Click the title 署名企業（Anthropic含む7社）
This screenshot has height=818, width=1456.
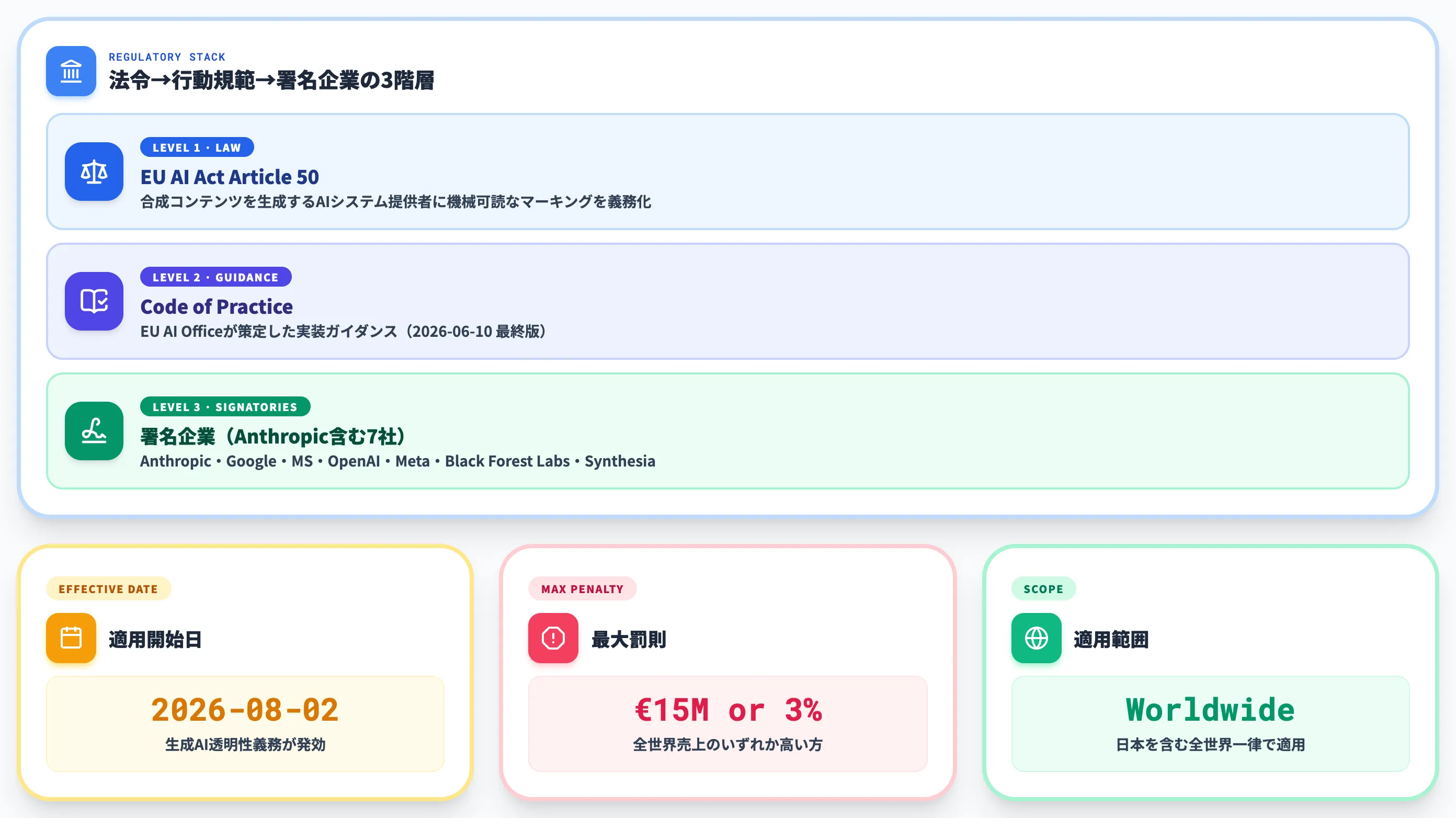272,436
